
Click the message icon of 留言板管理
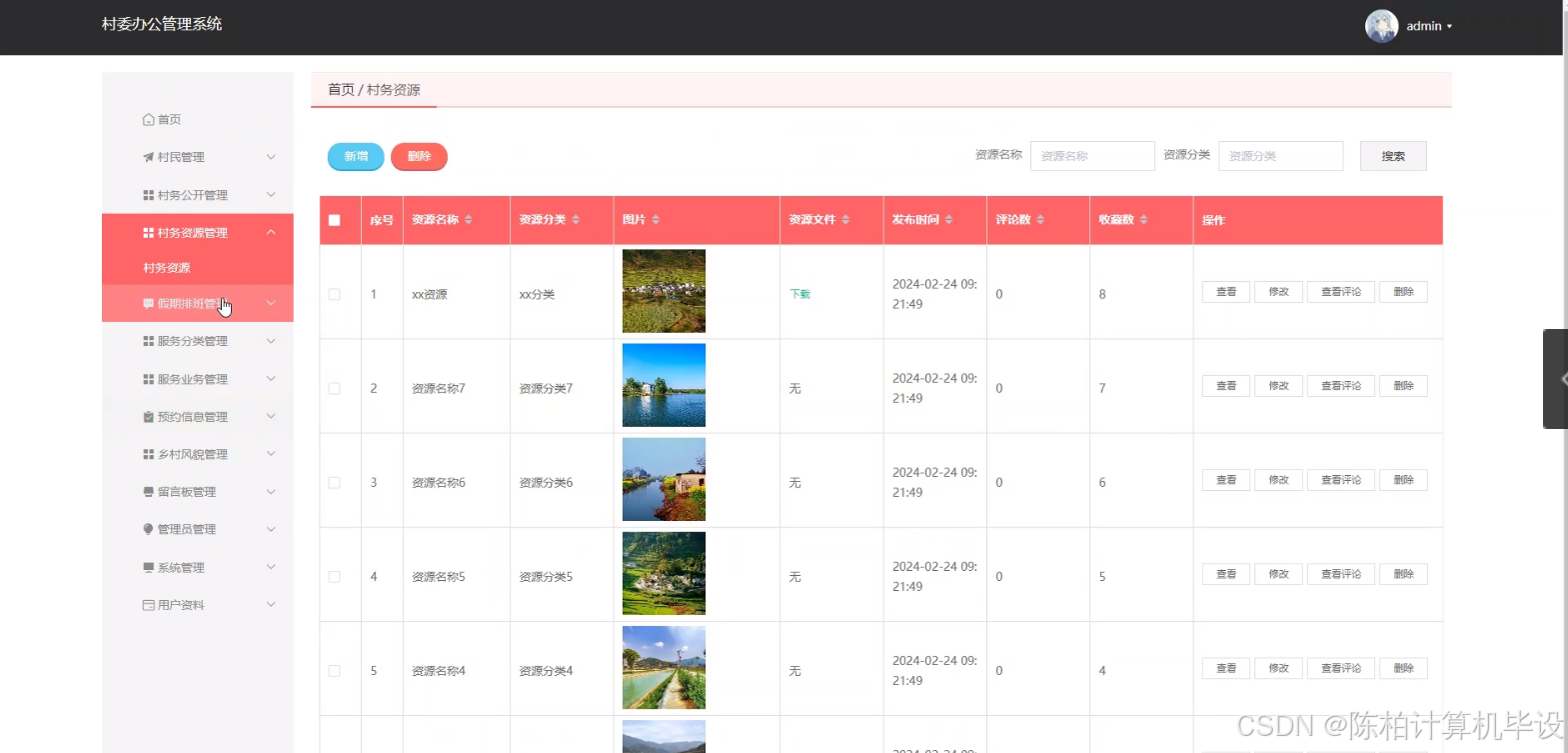coord(148,492)
